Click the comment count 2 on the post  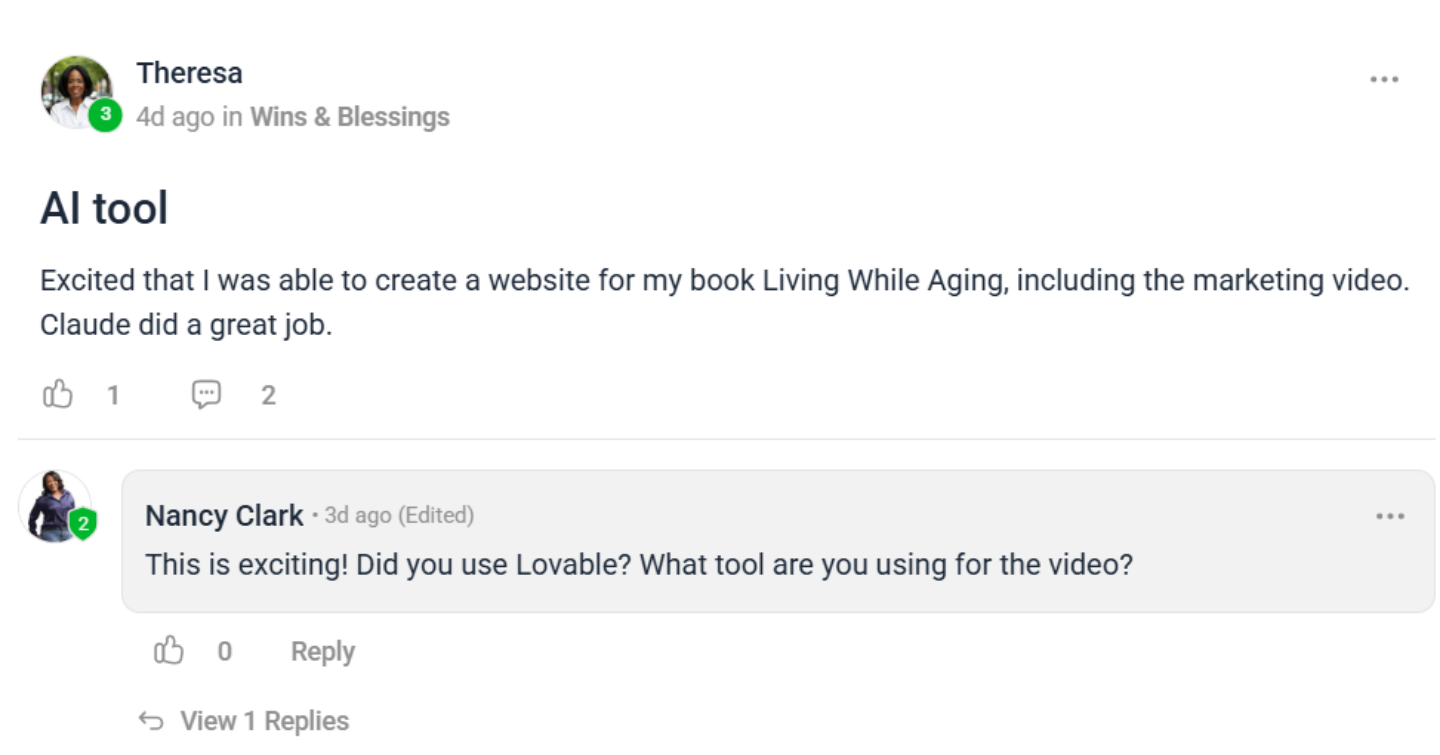(x=268, y=396)
